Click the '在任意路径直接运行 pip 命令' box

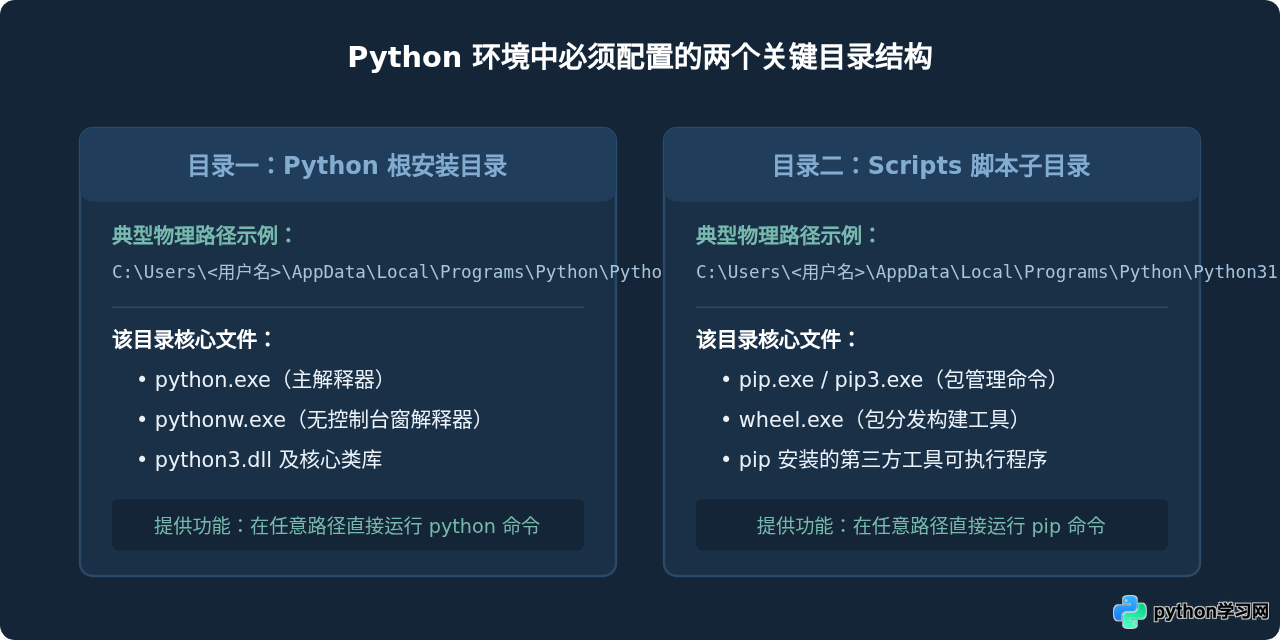tap(932, 525)
